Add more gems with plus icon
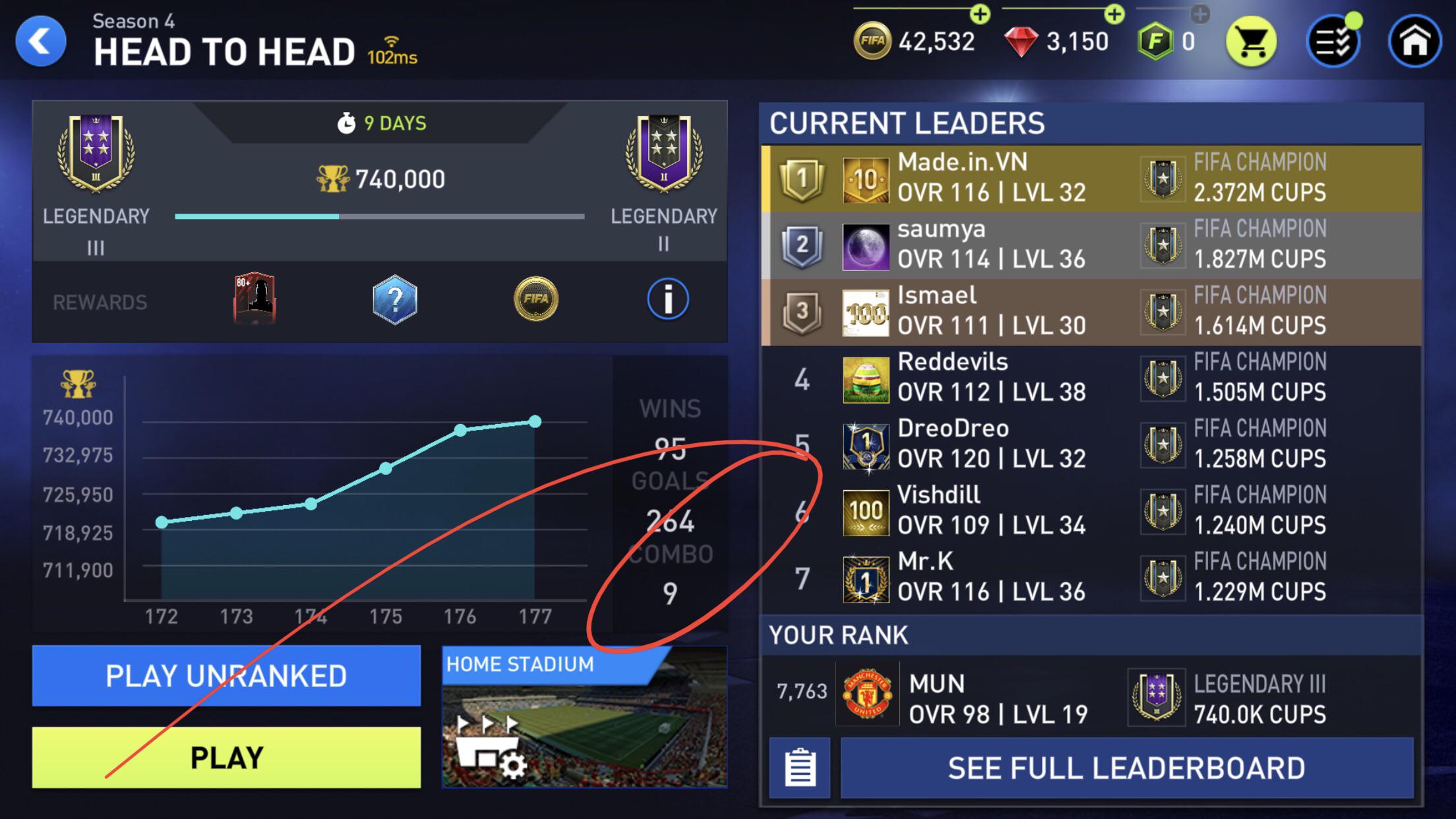Image resolution: width=1456 pixels, height=819 pixels. coord(1114,14)
